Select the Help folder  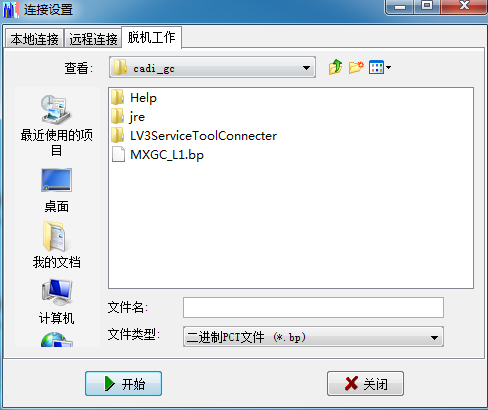click(134, 98)
